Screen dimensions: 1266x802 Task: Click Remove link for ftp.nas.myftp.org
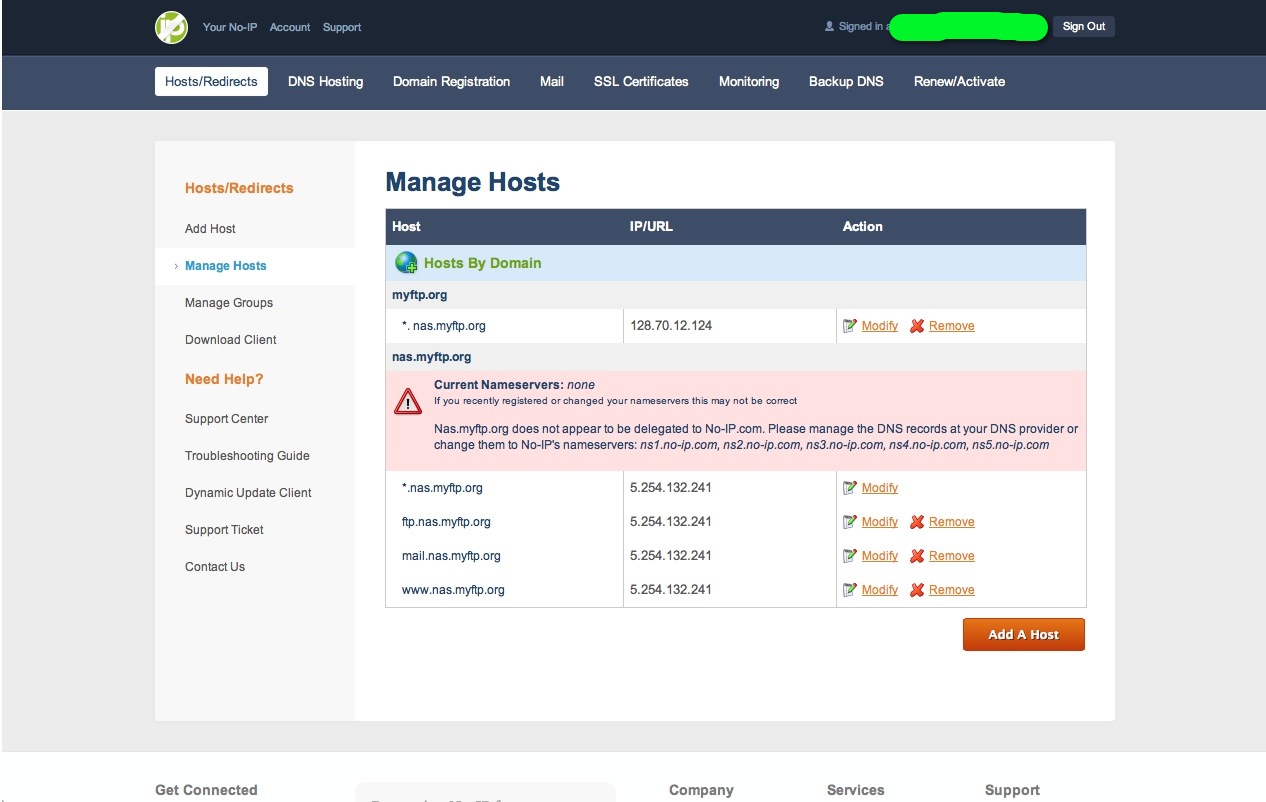[952, 522]
